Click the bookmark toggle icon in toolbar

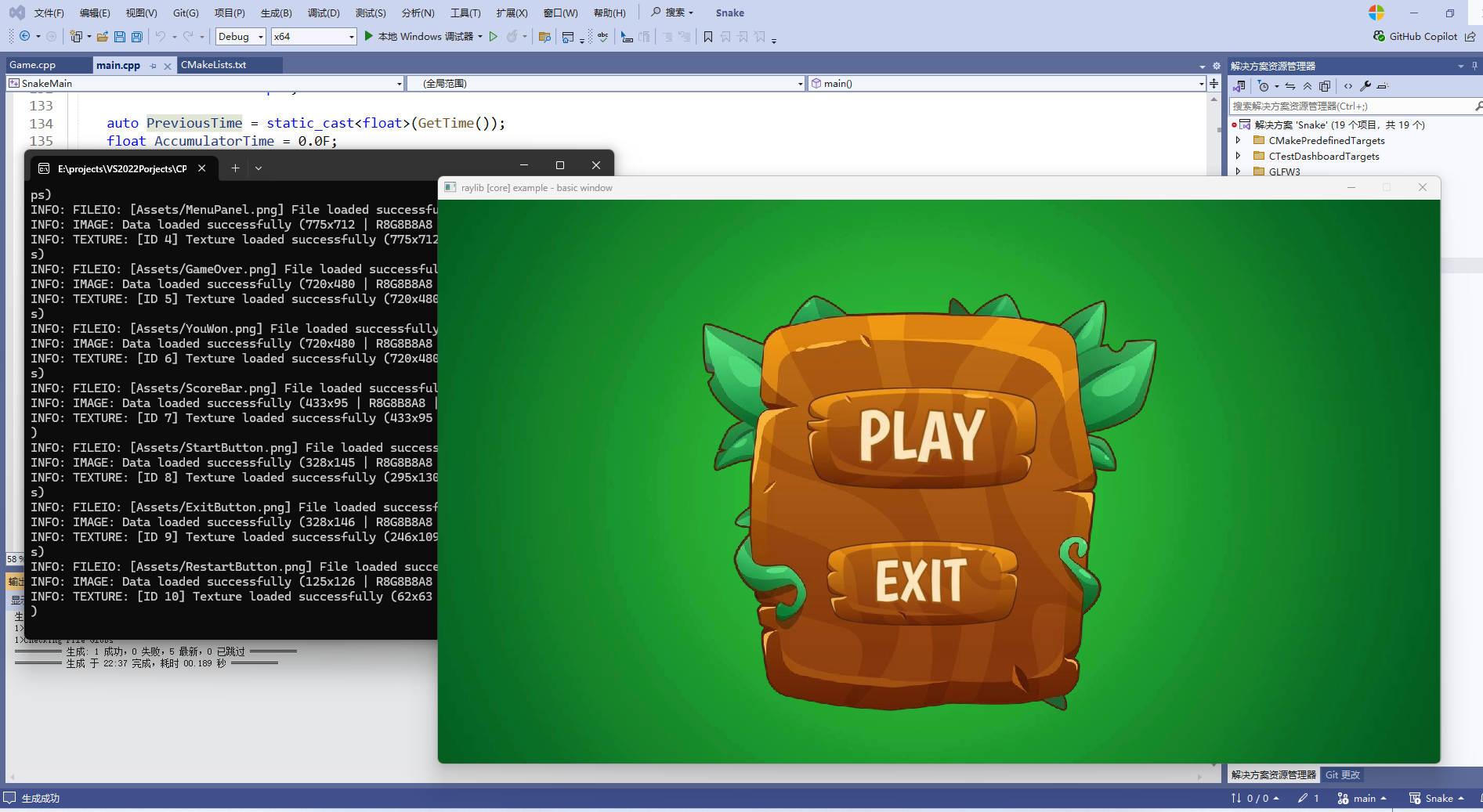pos(708,36)
